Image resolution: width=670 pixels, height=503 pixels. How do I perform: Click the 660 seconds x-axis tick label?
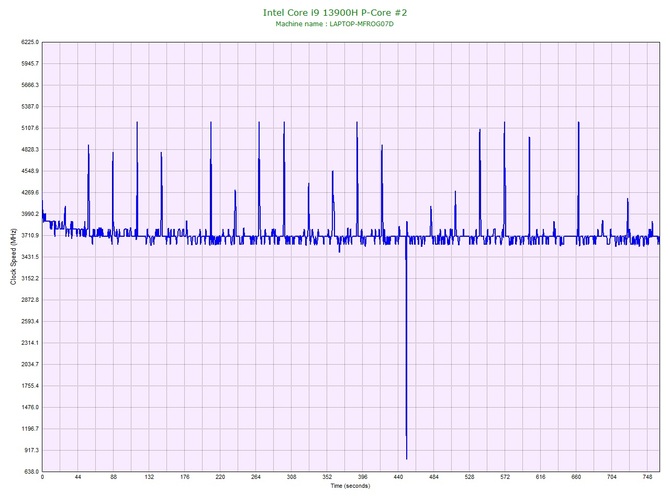pyautogui.click(x=576, y=477)
